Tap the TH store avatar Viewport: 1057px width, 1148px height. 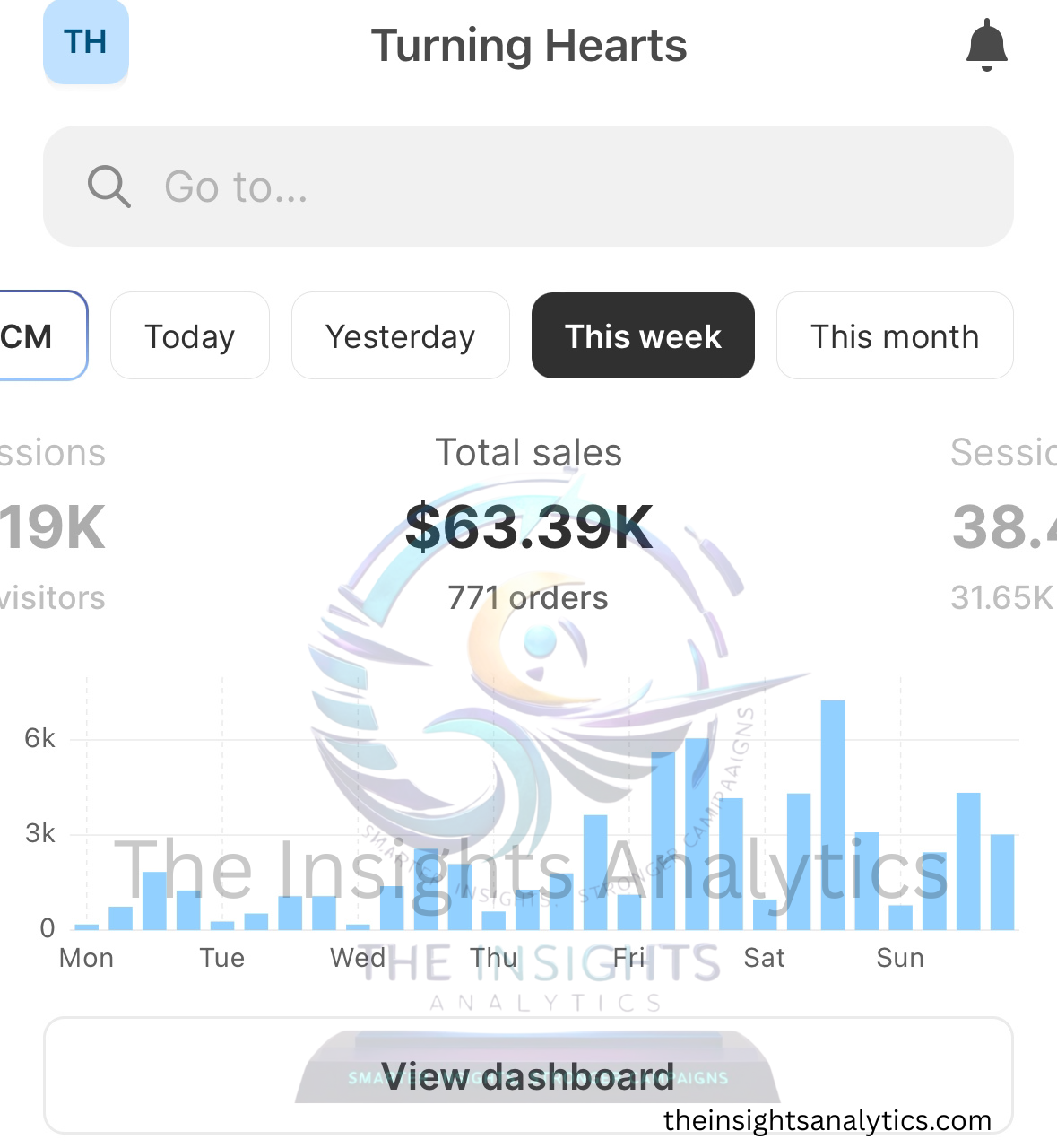86,42
